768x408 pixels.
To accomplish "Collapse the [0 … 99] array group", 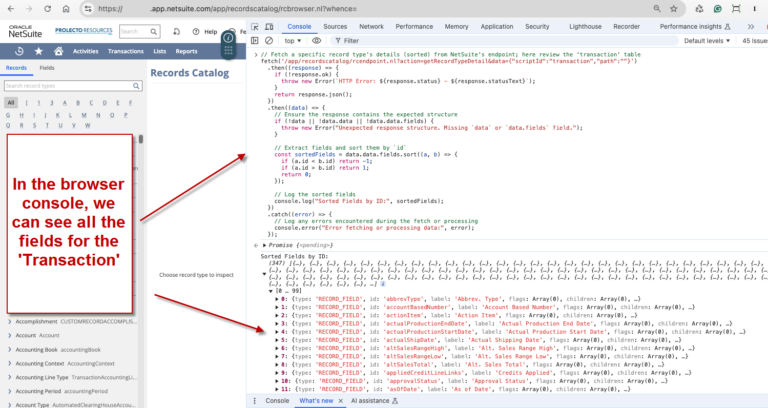I will [270, 291].
